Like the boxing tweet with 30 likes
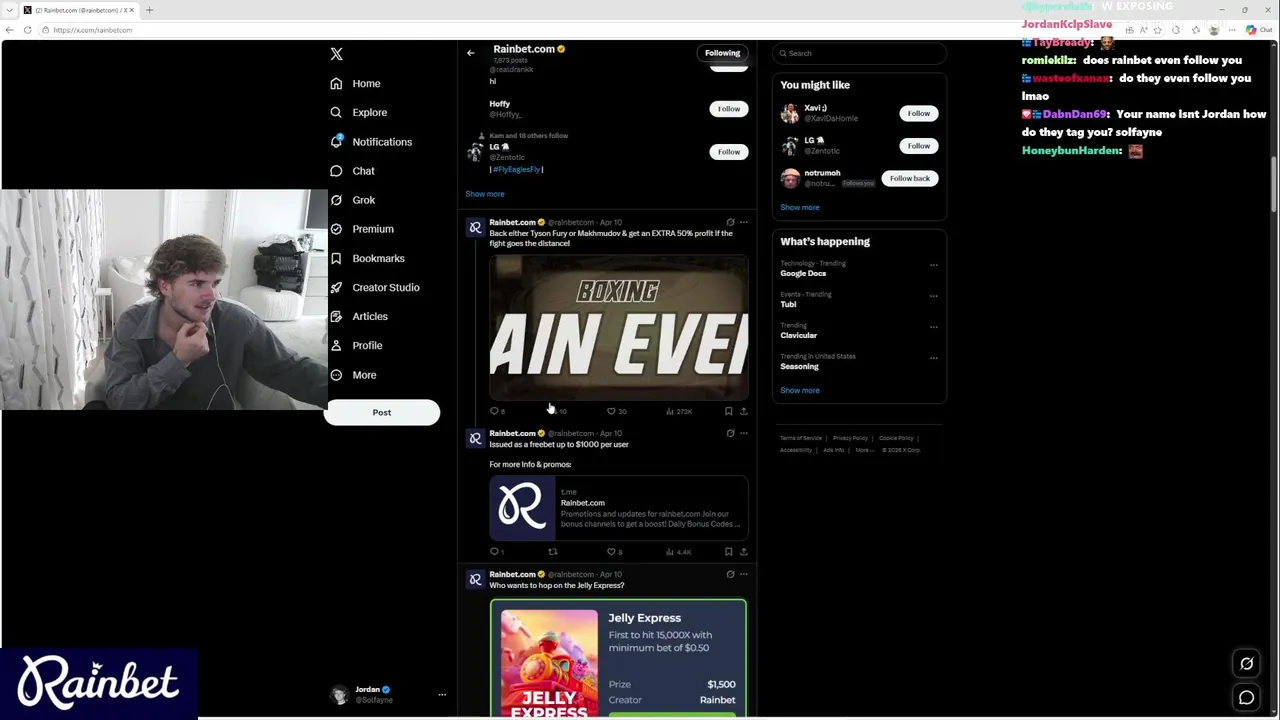 coord(611,411)
